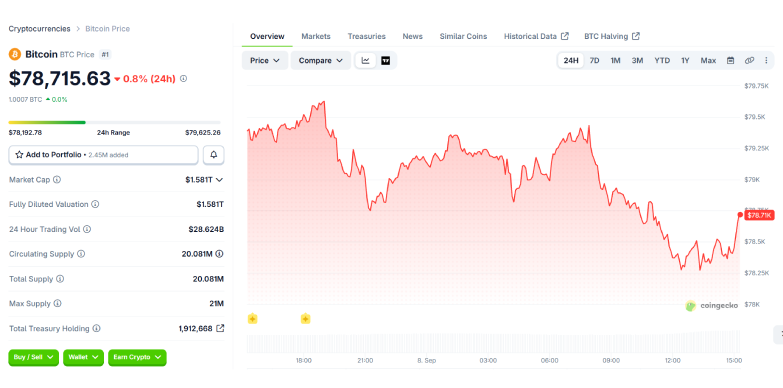This screenshot has height=388, width=783.
Task: Click the $78.71K current price label
Action: [x=760, y=215]
